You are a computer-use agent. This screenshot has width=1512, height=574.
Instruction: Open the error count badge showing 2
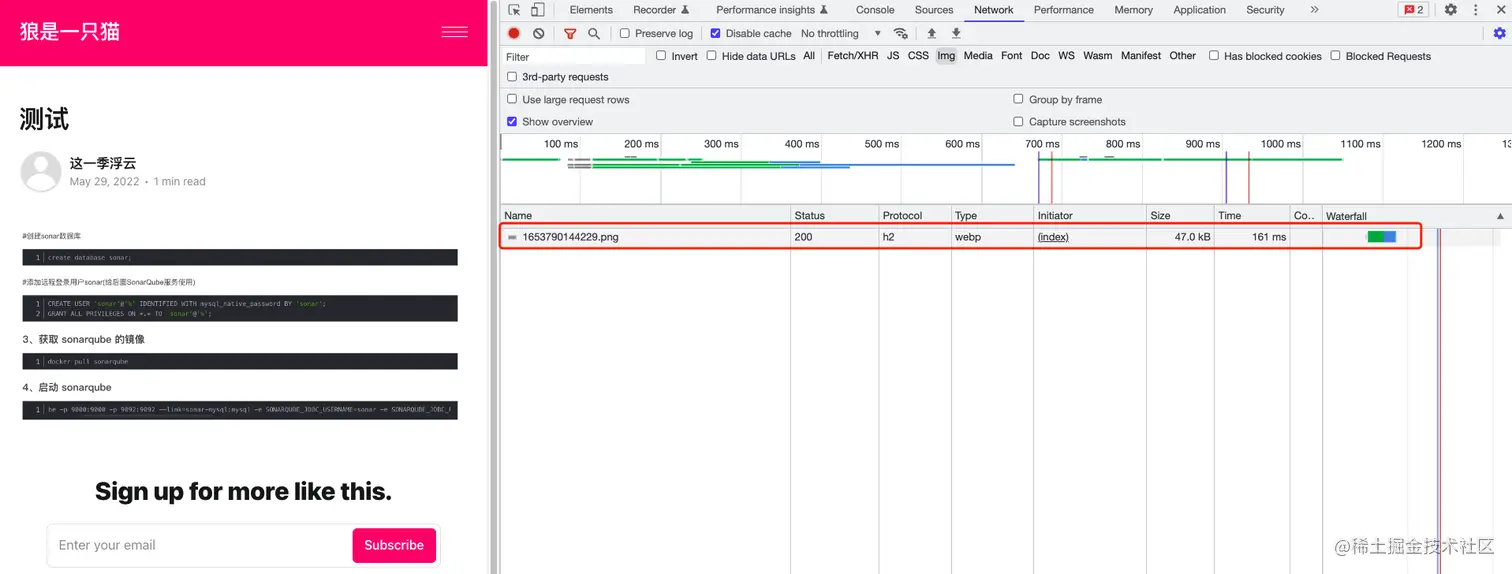pos(1414,10)
